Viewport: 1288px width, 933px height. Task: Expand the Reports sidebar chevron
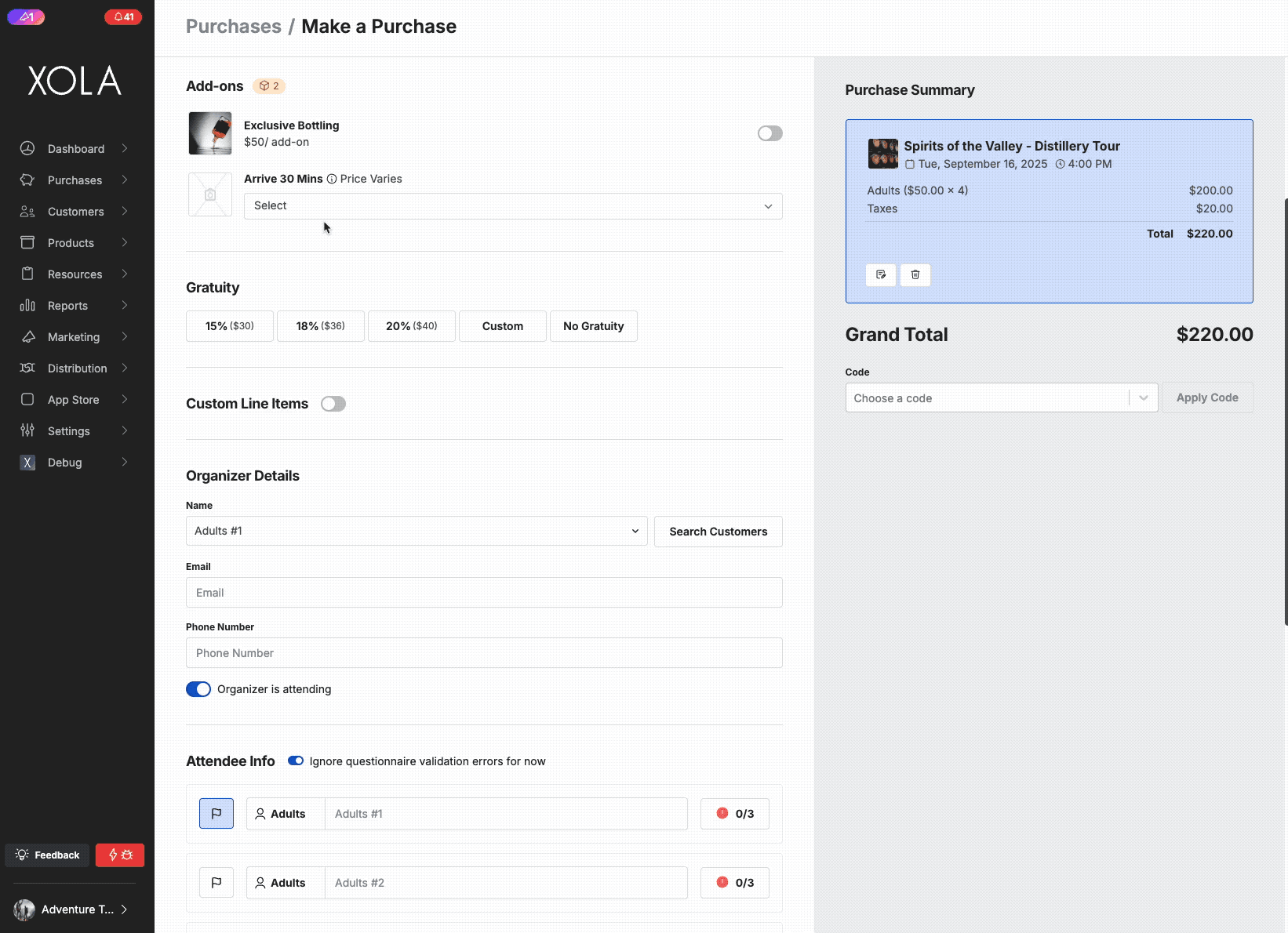[x=125, y=305]
